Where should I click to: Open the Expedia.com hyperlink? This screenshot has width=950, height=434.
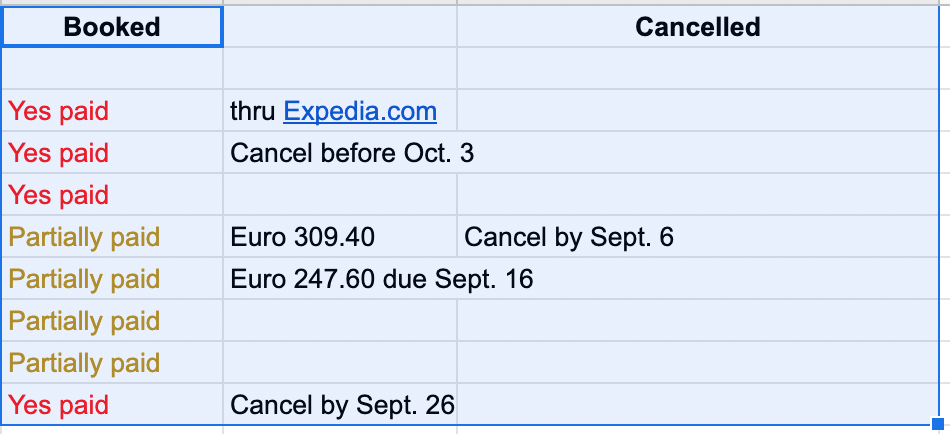[360, 112]
